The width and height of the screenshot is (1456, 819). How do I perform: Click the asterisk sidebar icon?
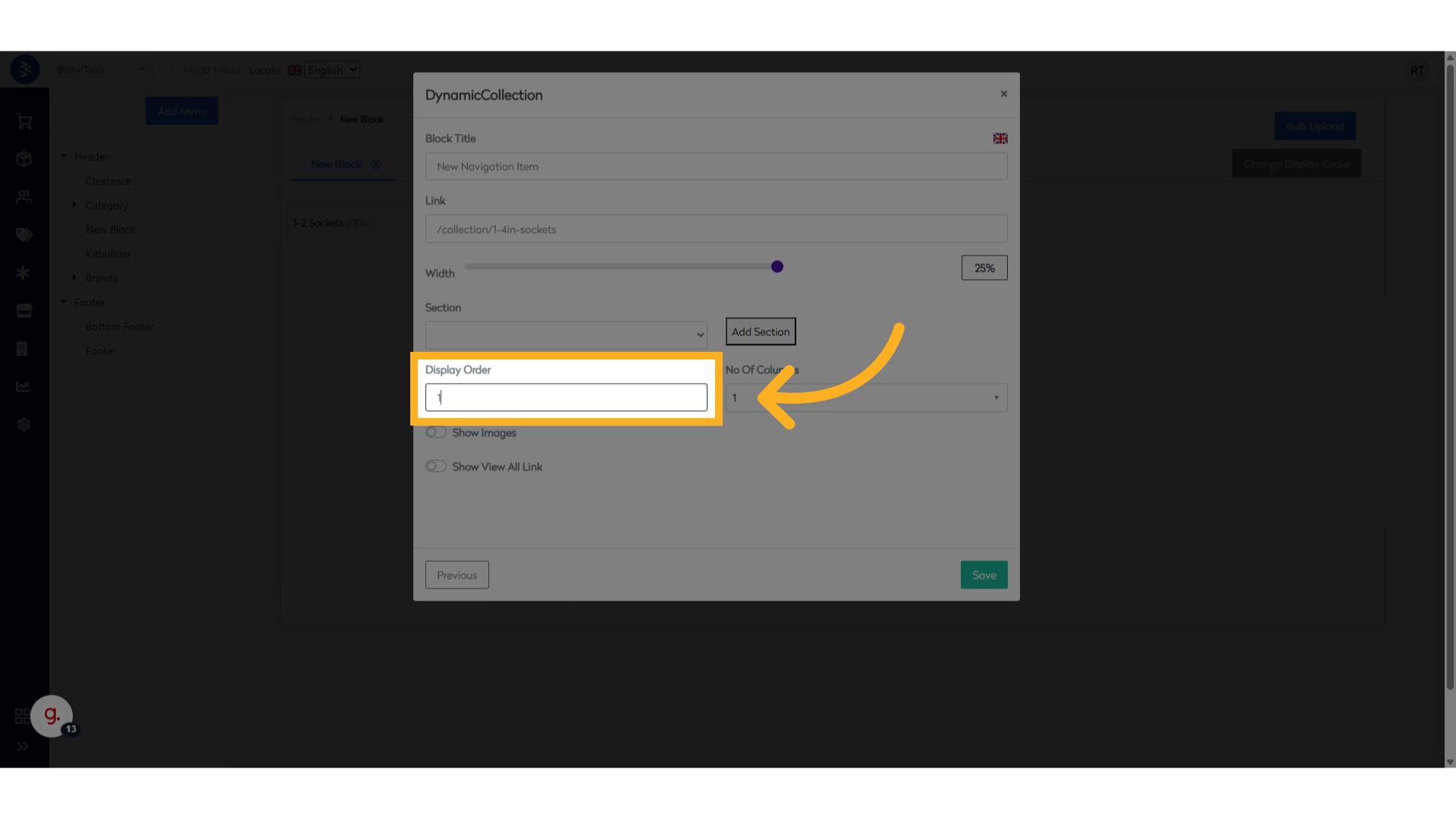pos(24,273)
